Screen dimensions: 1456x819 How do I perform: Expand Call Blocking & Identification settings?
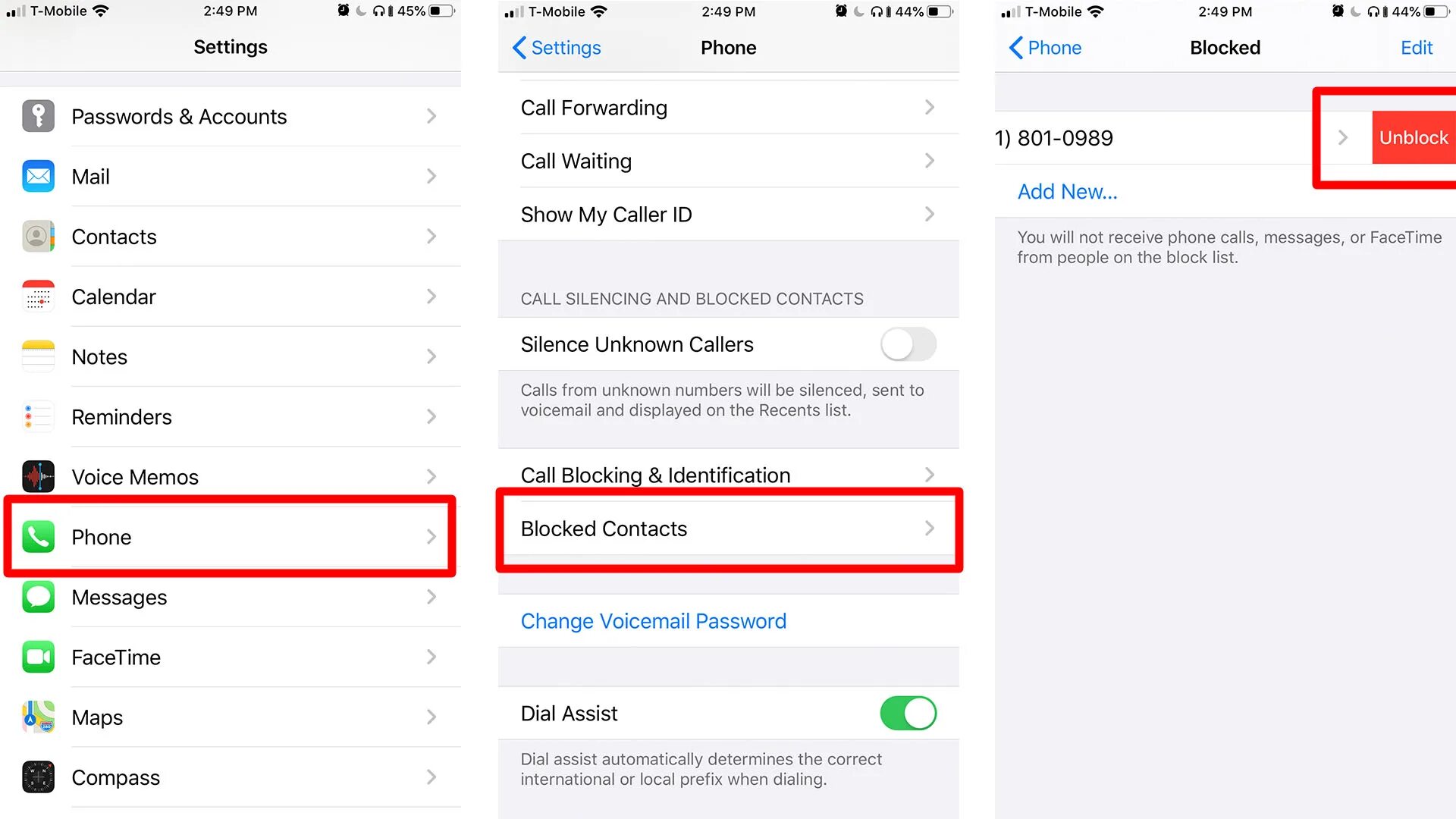(728, 474)
